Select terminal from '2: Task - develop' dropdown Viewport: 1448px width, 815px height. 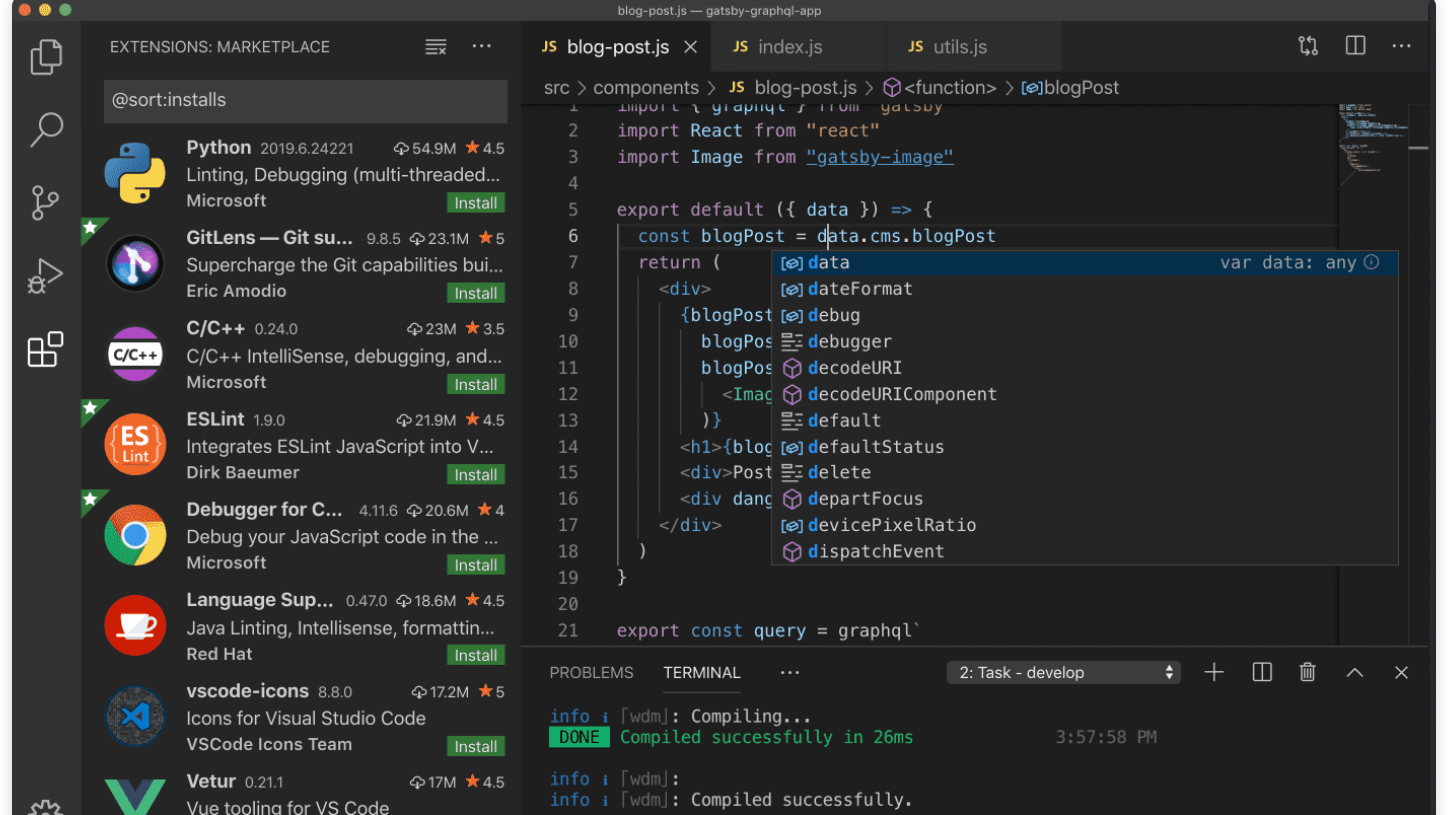[1063, 673]
